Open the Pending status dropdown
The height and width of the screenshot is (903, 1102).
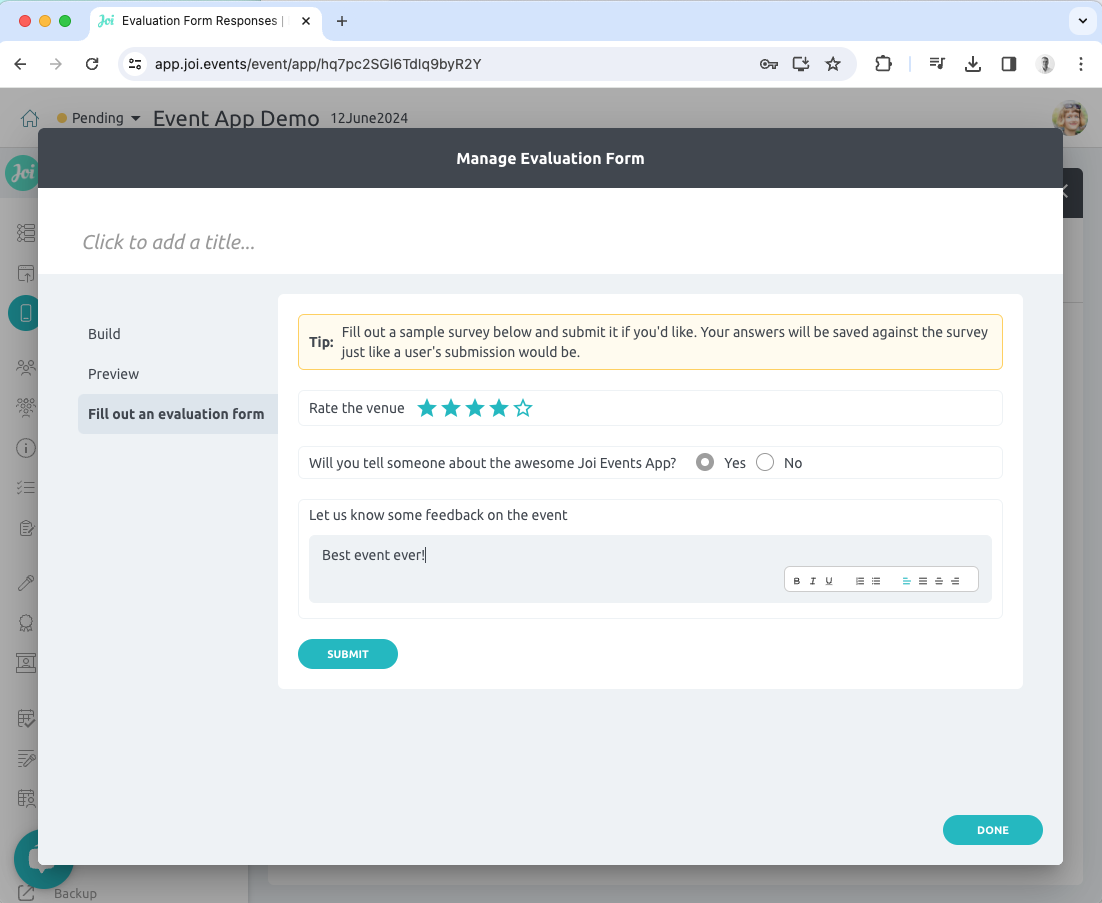click(x=99, y=118)
